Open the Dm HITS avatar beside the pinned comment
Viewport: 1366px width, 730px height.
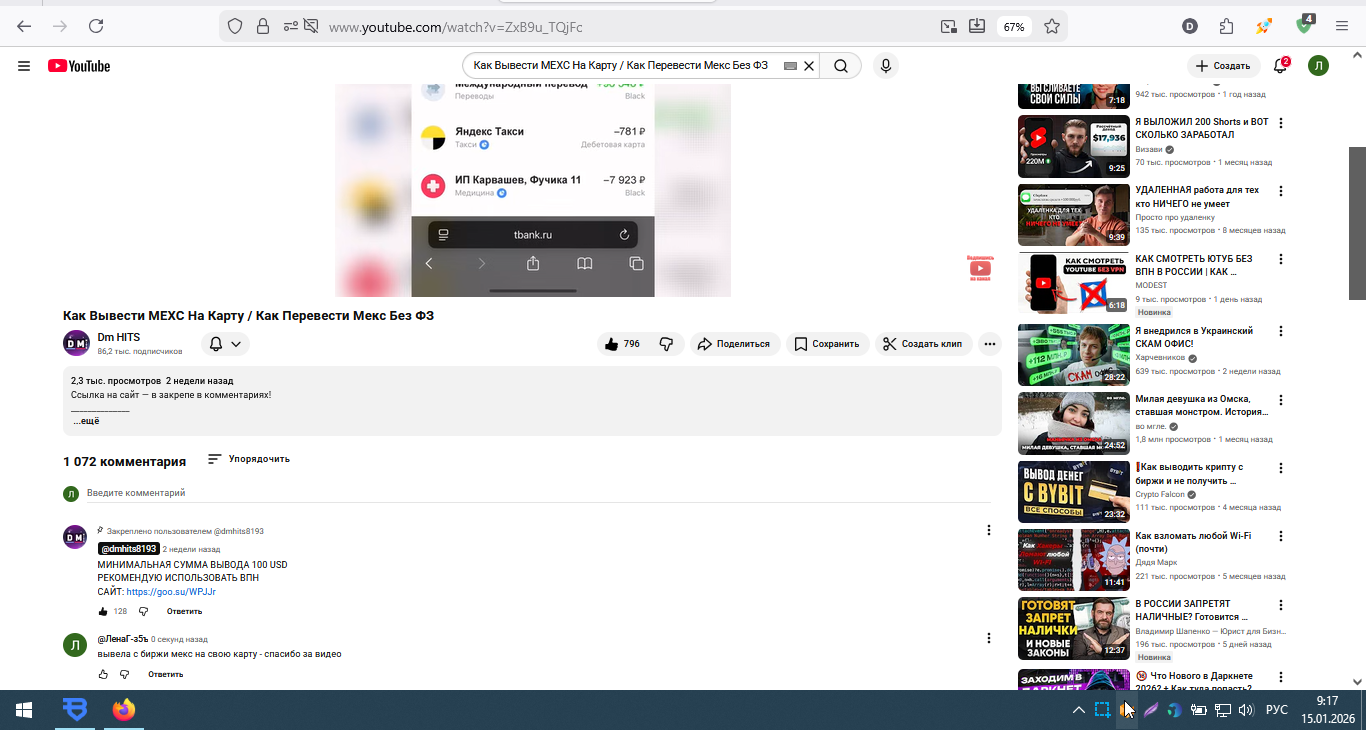[75, 537]
